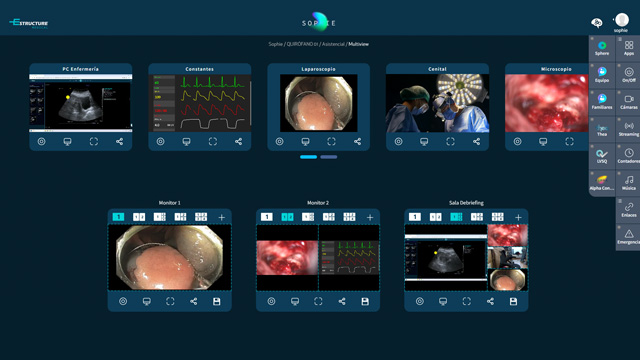Open the Sphere app
The width and height of the screenshot is (640, 360).
(602, 48)
